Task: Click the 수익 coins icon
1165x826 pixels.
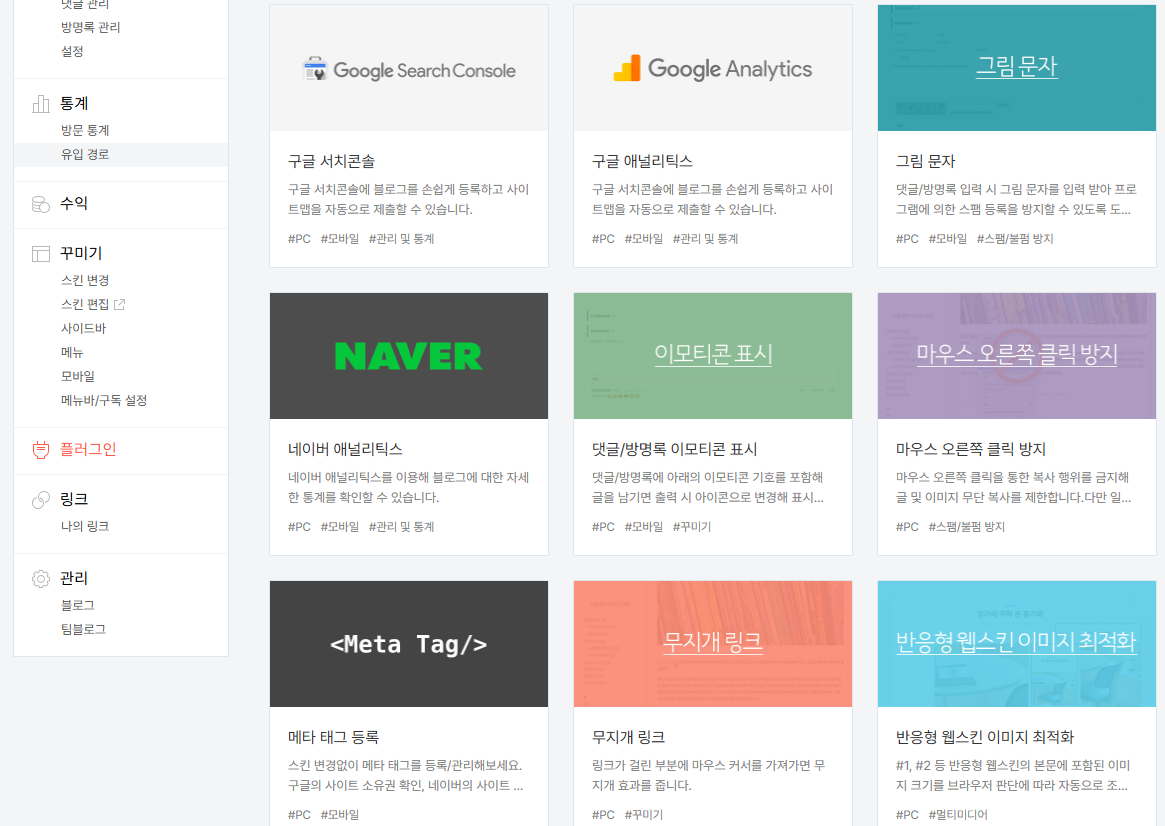Action: 41,204
